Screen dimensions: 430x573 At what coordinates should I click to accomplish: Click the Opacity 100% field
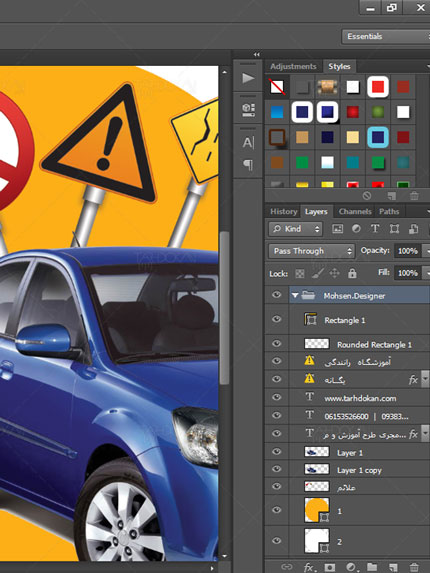(x=408, y=251)
